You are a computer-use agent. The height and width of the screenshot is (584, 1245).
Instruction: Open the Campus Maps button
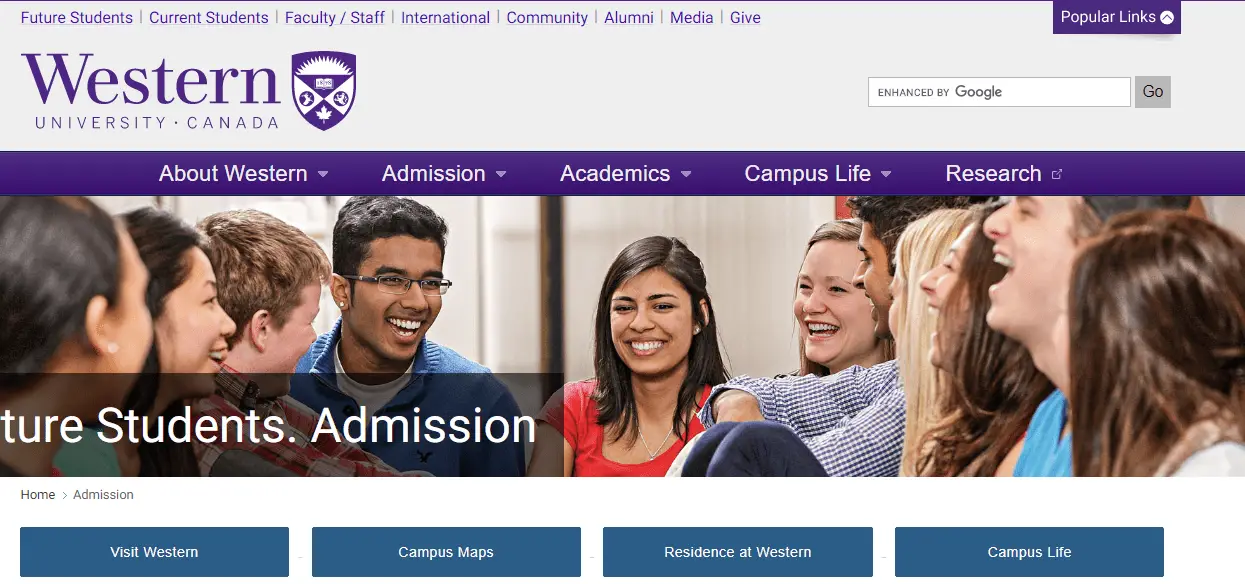(x=446, y=552)
